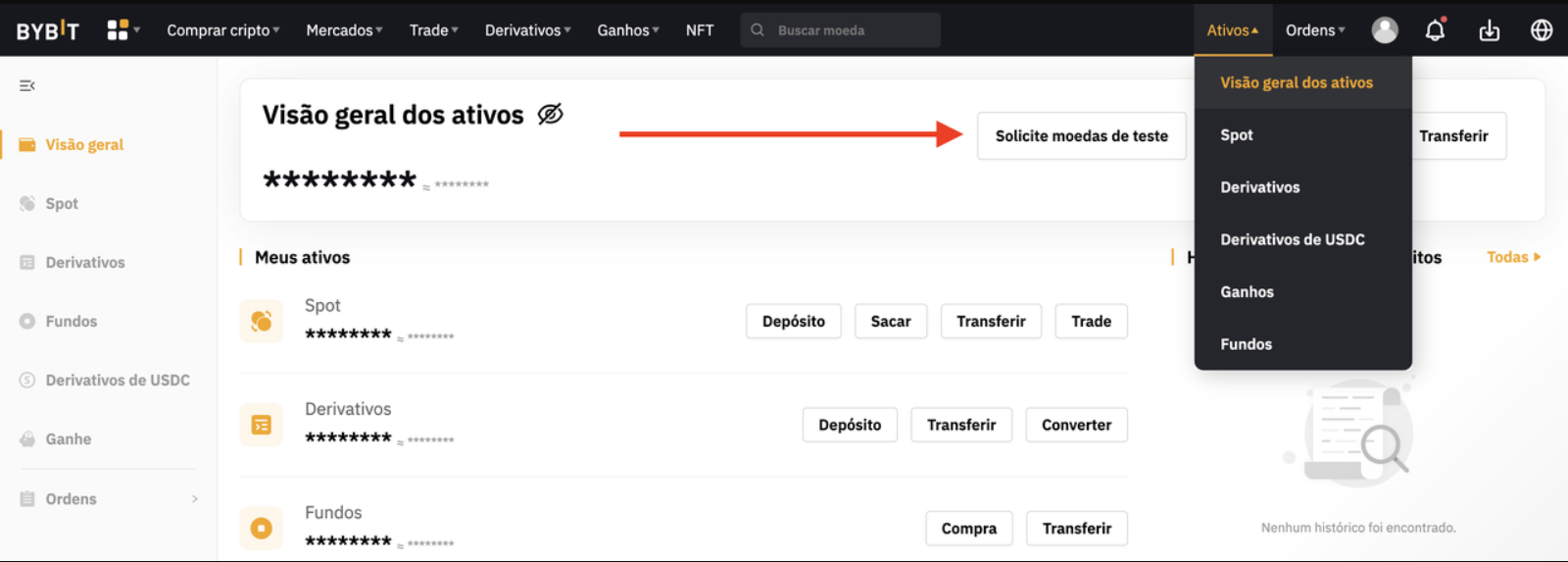
Task: Go to NFT in top navigation
Action: click(700, 30)
